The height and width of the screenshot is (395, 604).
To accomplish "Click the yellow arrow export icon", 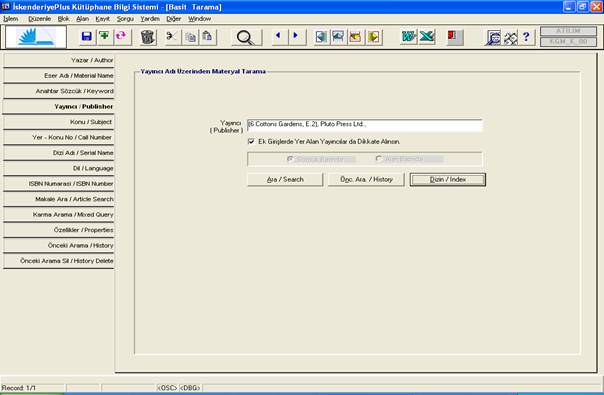I will [373, 37].
